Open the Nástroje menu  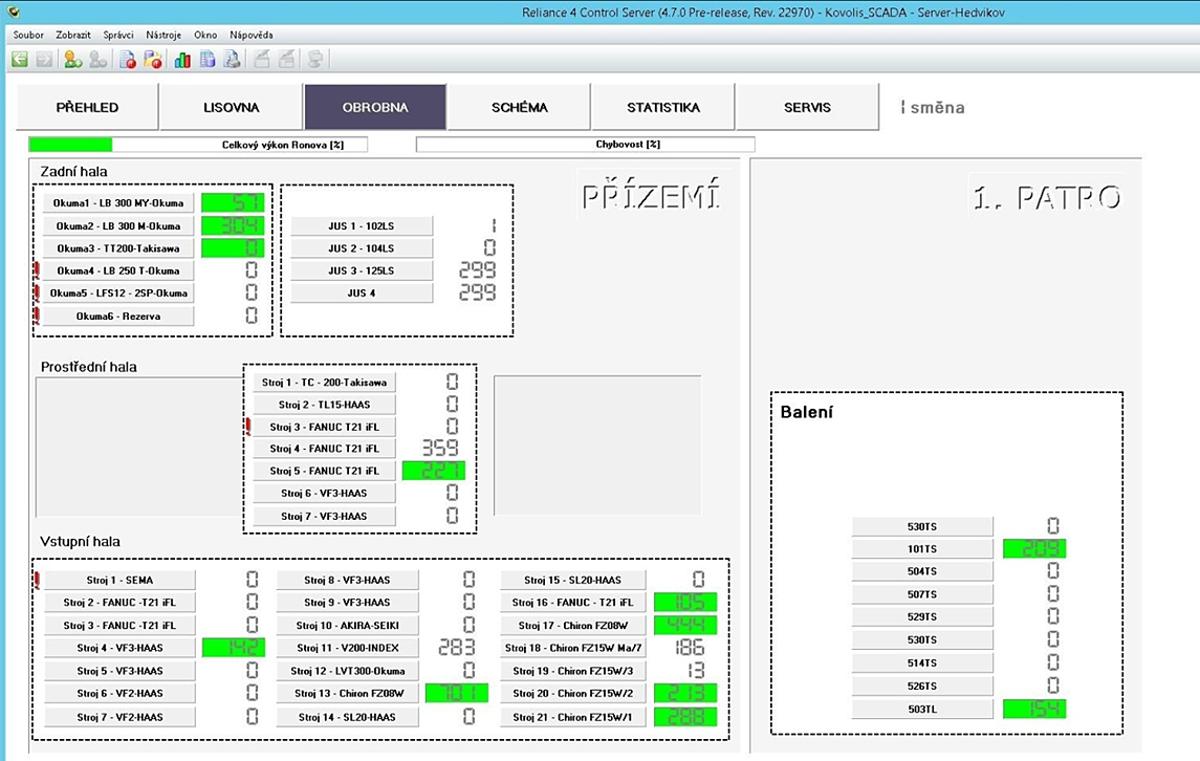(163, 34)
